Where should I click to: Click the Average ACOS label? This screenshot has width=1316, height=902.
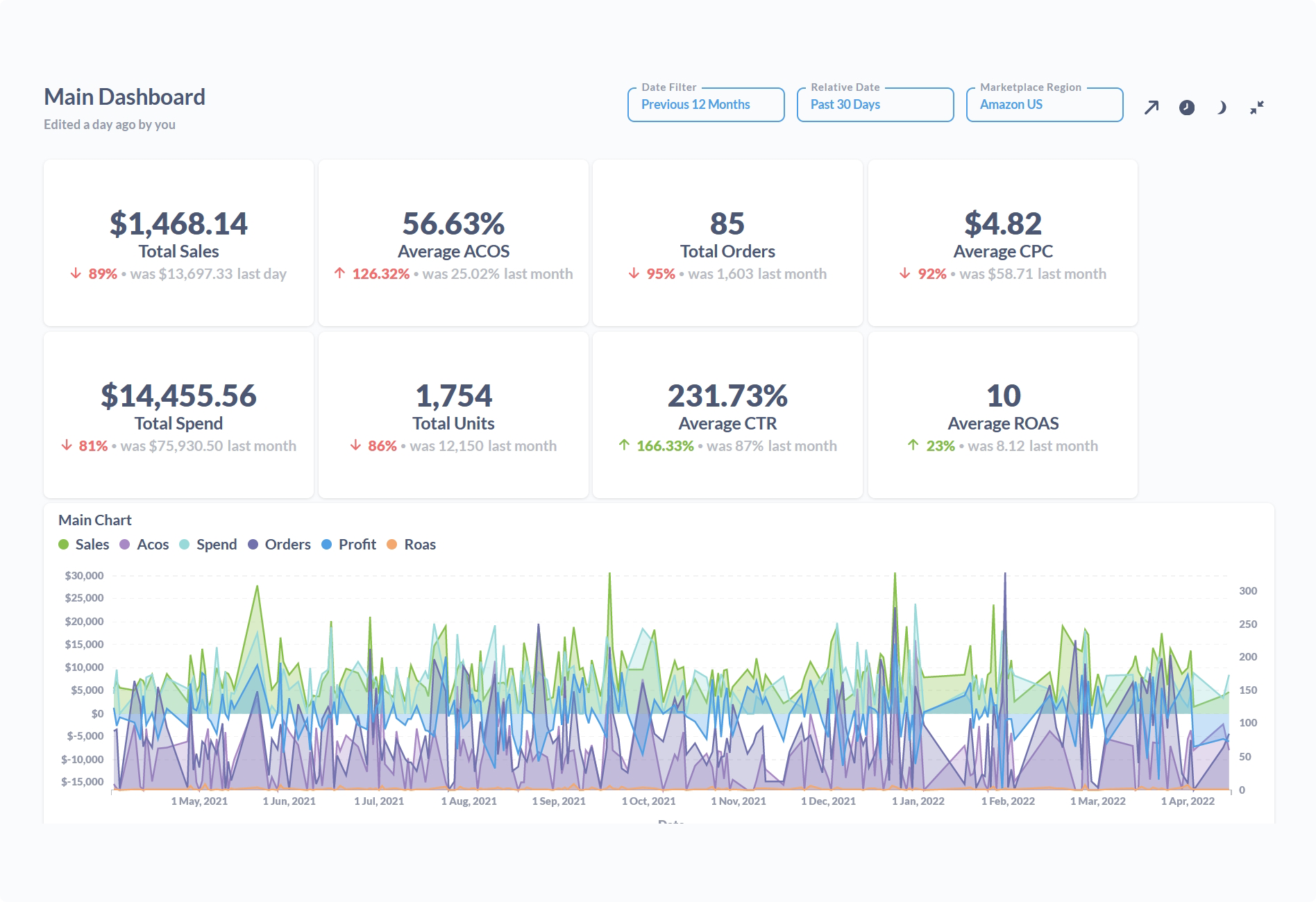[x=453, y=251]
